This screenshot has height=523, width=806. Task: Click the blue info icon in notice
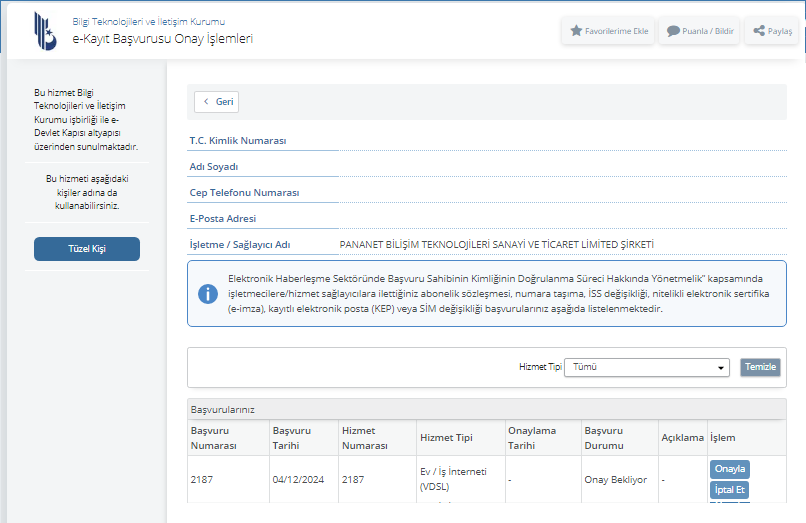point(208,293)
